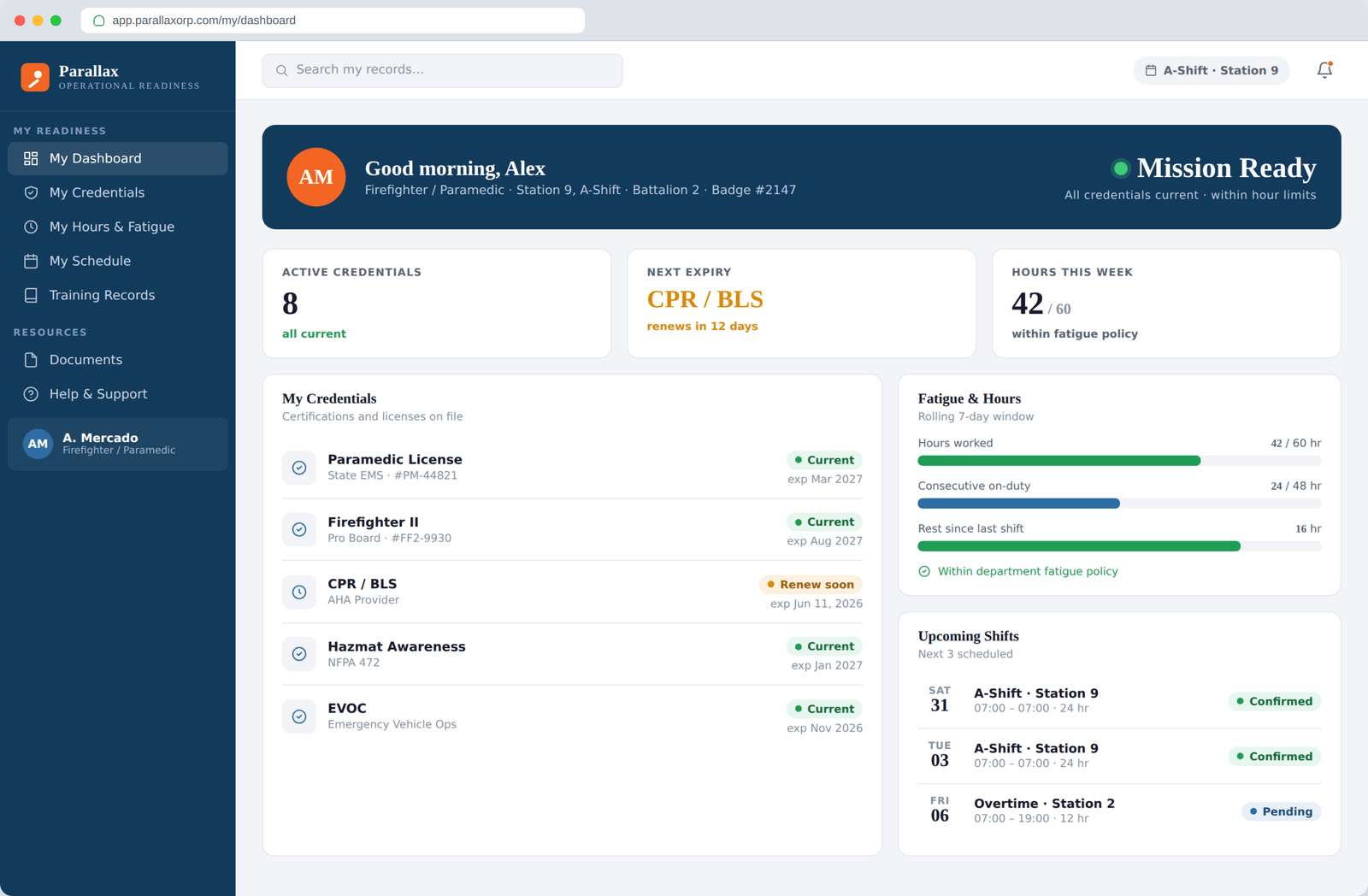Click the TUE 03 shift date
Screen dimensions: 1368x896
pyautogui.click(x=940, y=754)
